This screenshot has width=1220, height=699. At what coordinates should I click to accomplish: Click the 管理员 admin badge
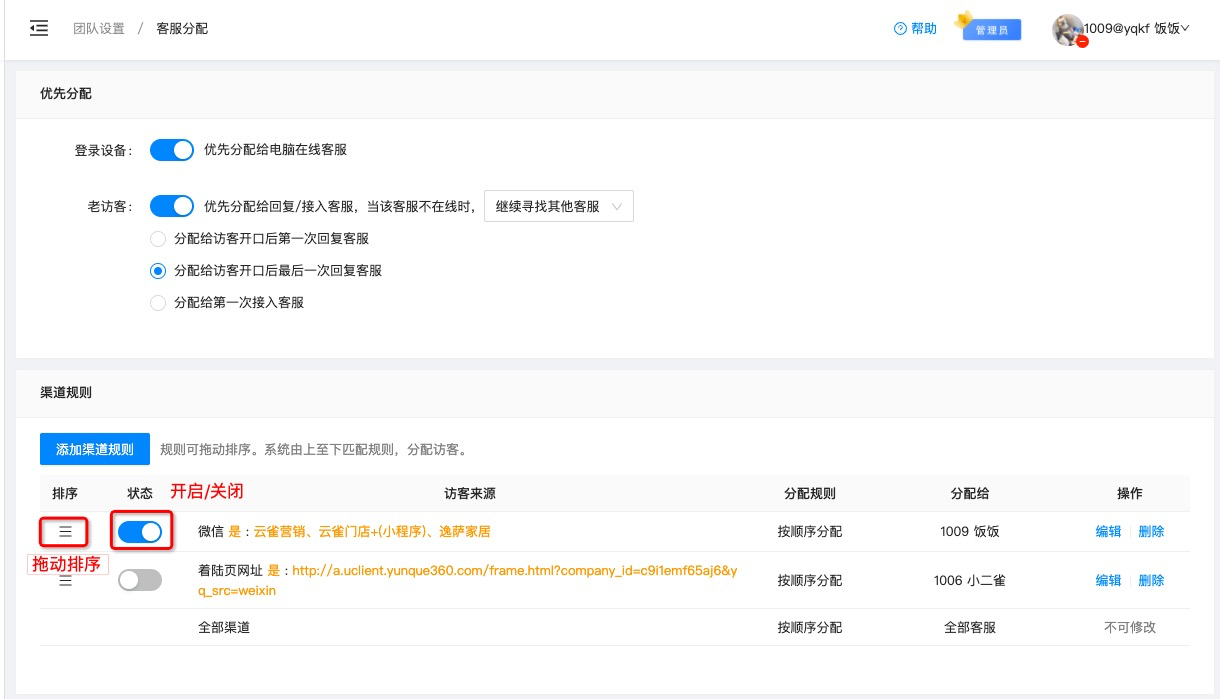991,31
